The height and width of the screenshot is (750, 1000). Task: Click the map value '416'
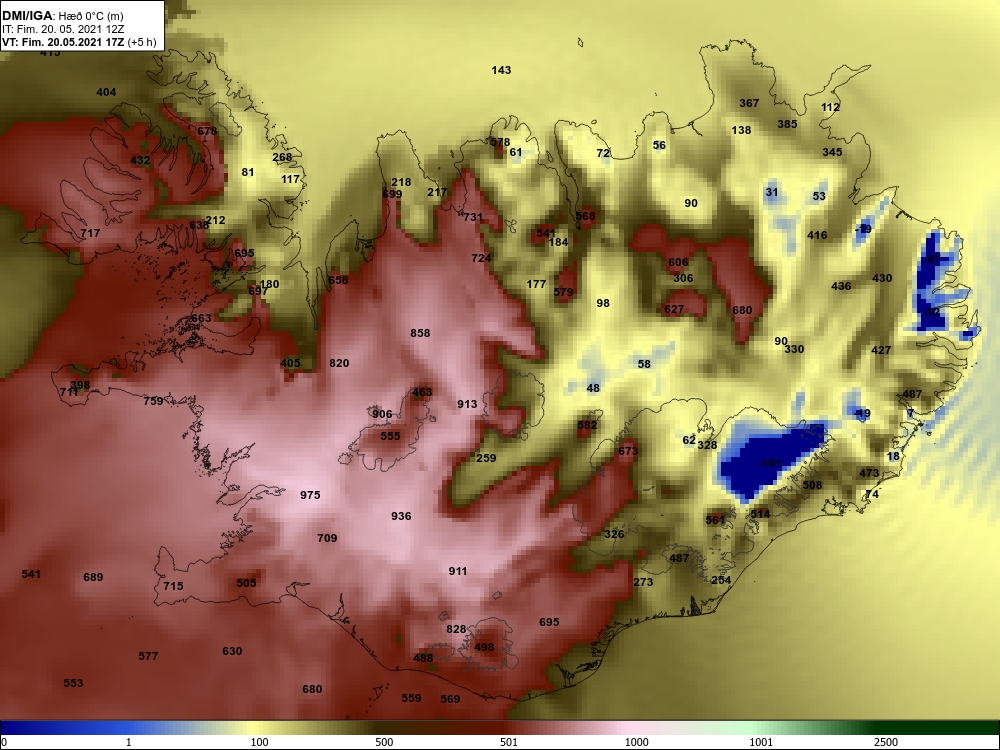click(x=818, y=235)
